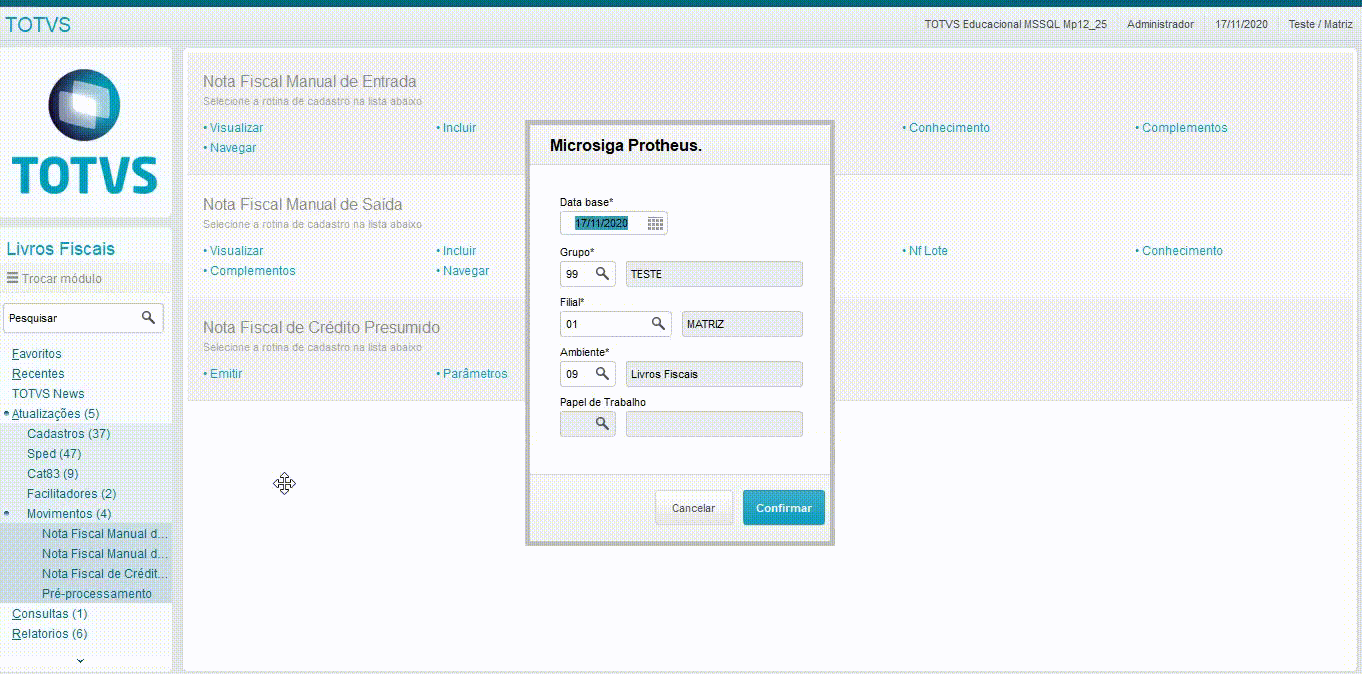The height and width of the screenshot is (674, 1362).
Task: Open the Ambiente field lookup magnifier
Action: tap(602, 373)
